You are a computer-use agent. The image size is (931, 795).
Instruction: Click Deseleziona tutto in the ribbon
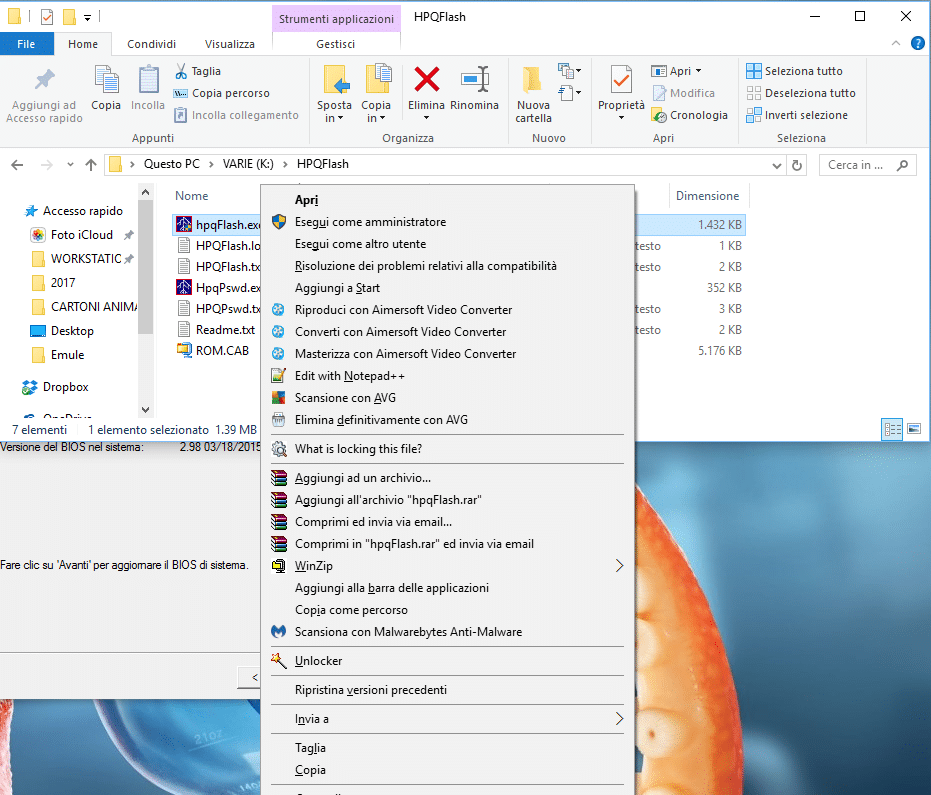(x=801, y=93)
